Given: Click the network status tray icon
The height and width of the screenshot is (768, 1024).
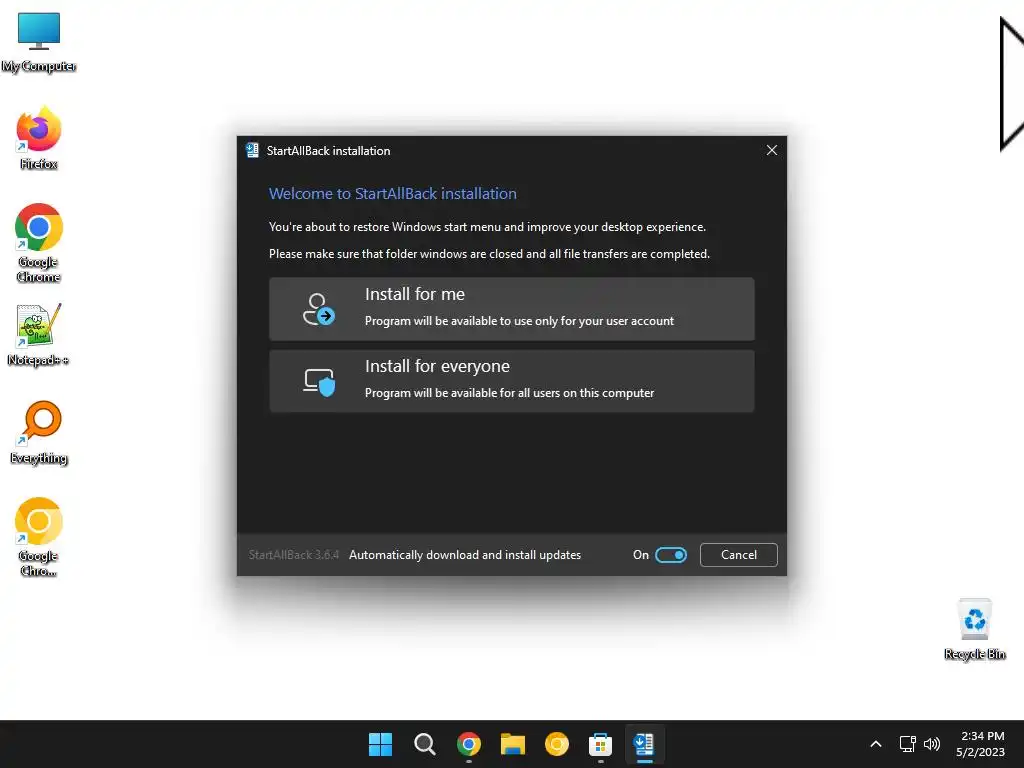Looking at the screenshot, I should coord(907,744).
